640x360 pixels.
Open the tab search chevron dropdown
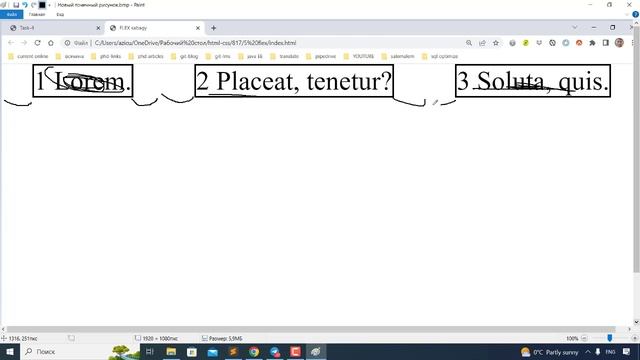tap(575, 28)
